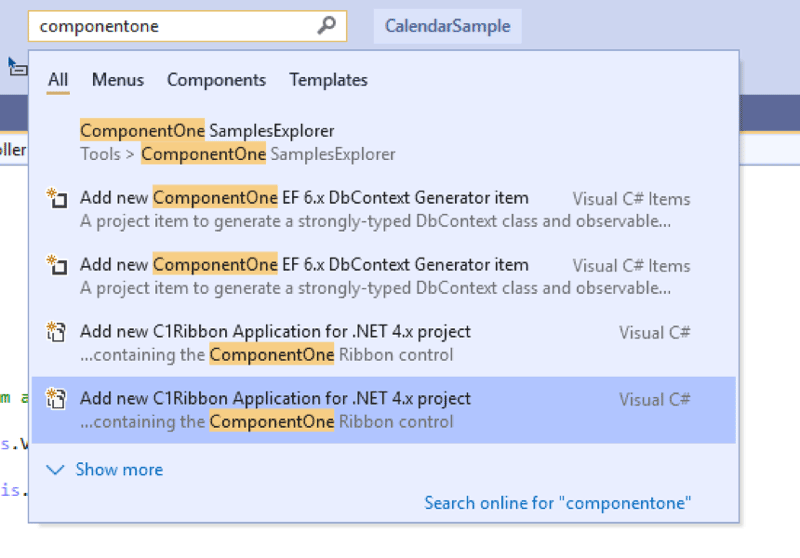Select second "Add new ComponentOne EF 6.x" title
Viewport: 800px width, 558px height.
tap(304, 264)
